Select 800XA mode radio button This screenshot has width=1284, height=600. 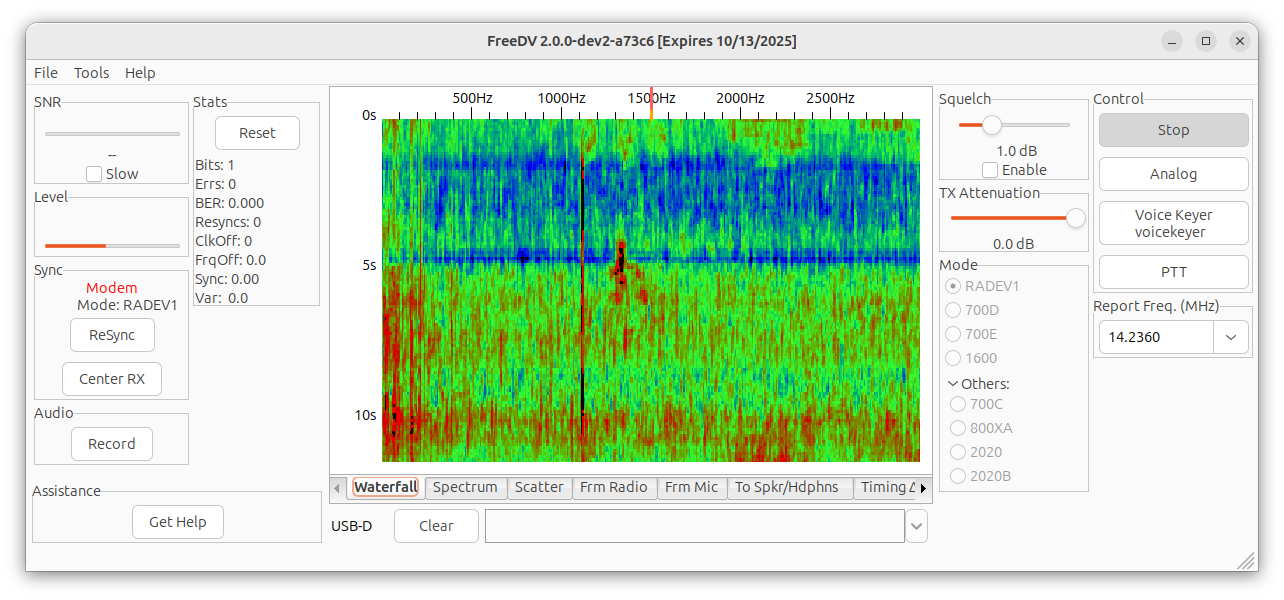pyautogui.click(x=958, y=428)
